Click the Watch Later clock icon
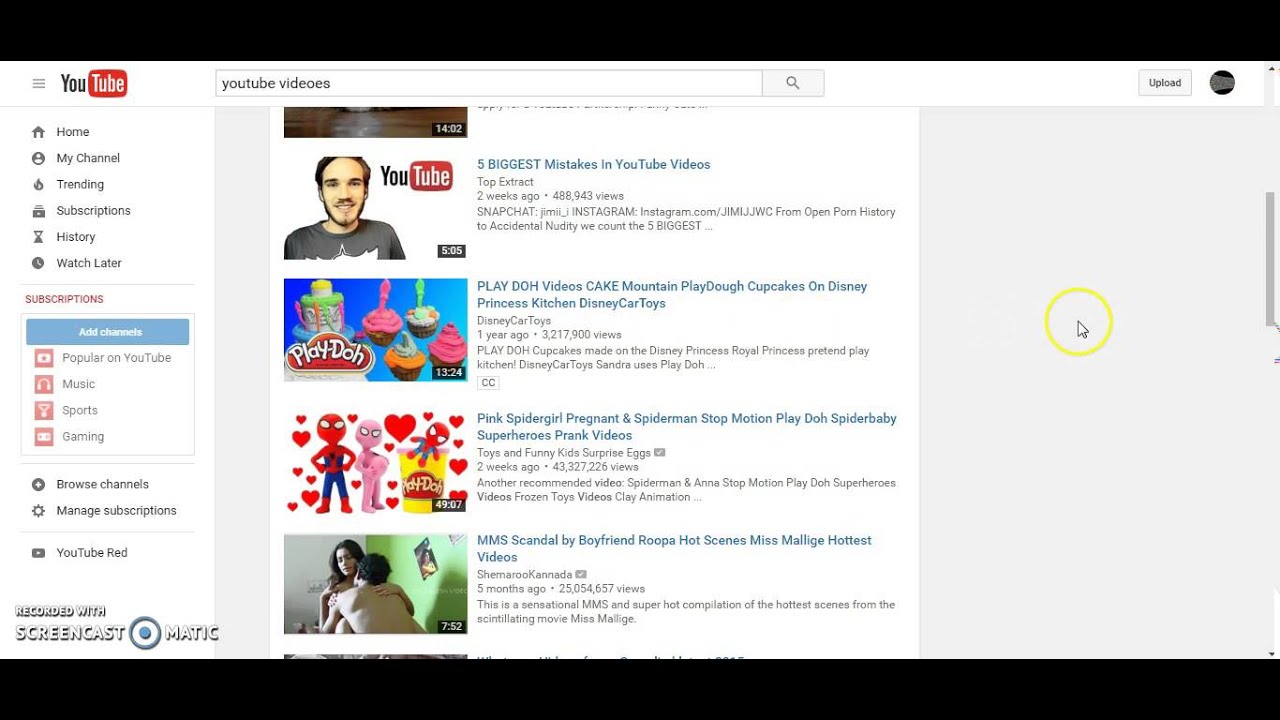This screenshot has height=720, width=1280. 38,263
